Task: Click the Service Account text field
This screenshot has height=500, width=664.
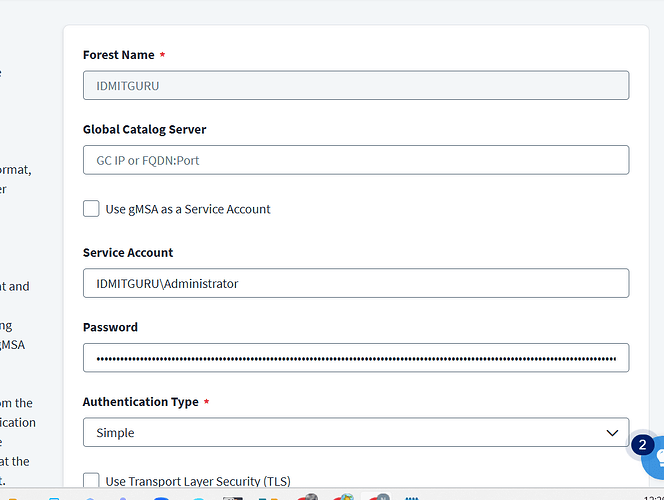Action: tap(355, 283)
